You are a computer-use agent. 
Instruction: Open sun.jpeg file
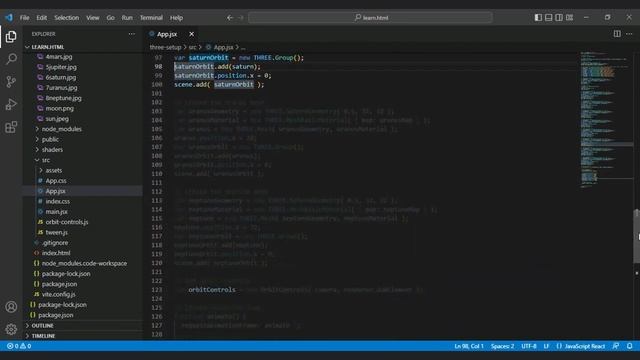pyautogui.click(x=57, y=119)
